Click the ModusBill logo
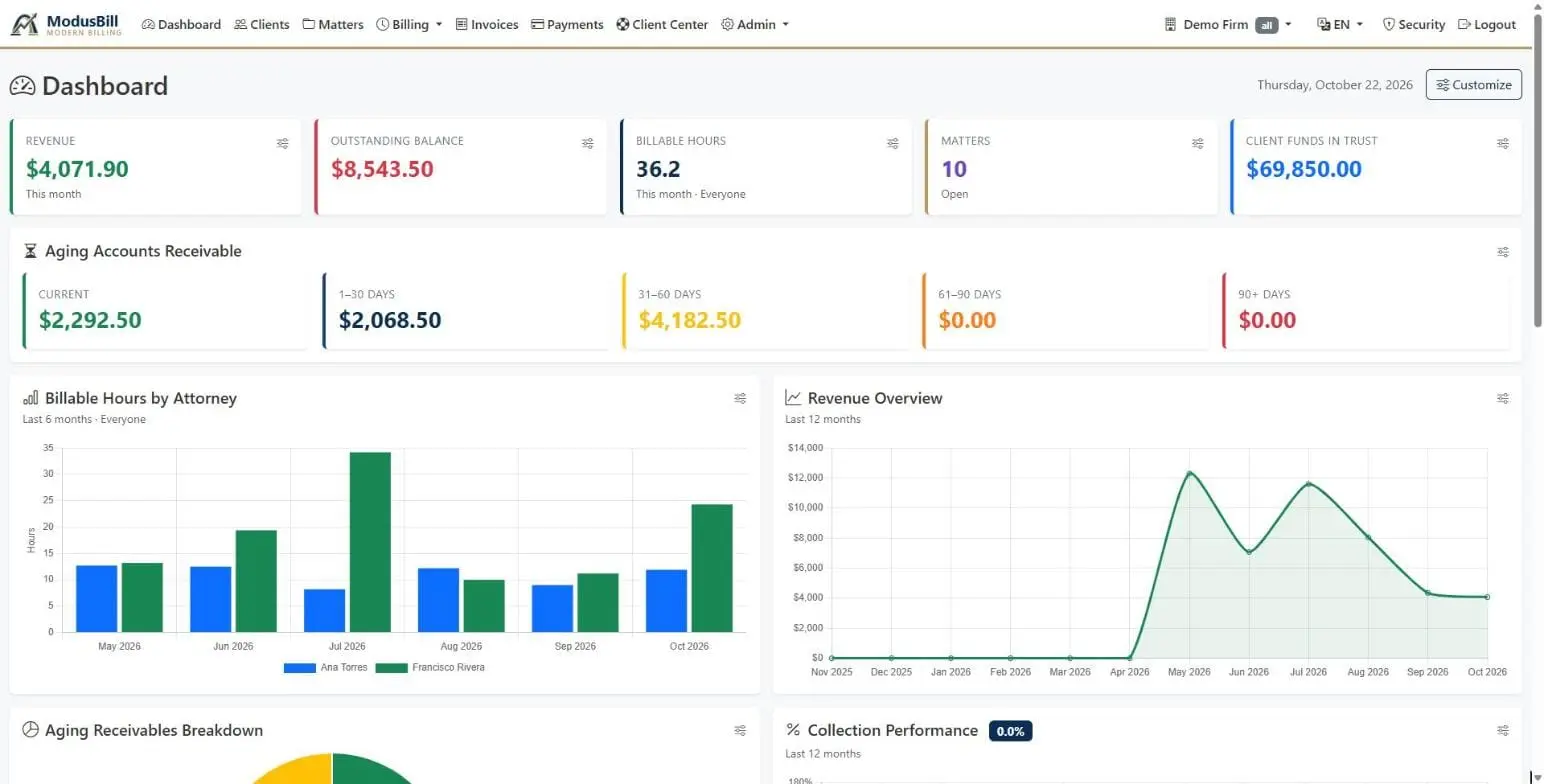 [x=66, y=24]
